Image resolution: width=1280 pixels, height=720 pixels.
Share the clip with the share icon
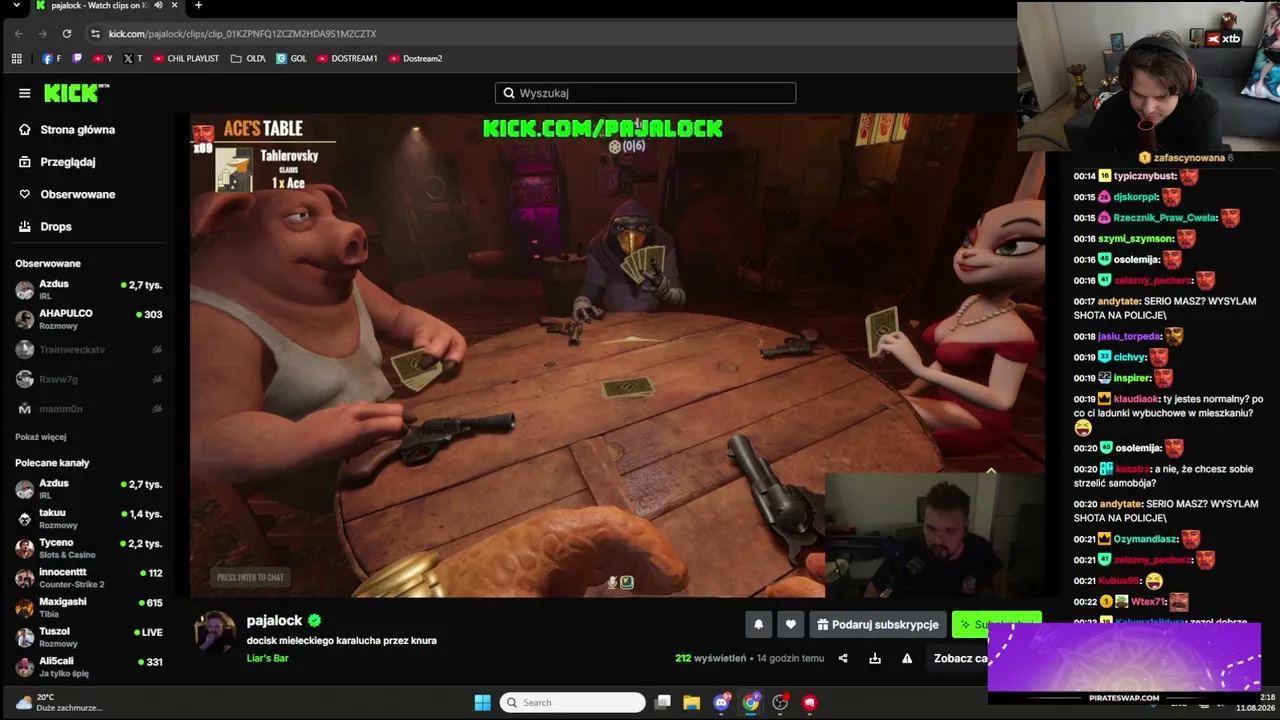tap(843, 658)
